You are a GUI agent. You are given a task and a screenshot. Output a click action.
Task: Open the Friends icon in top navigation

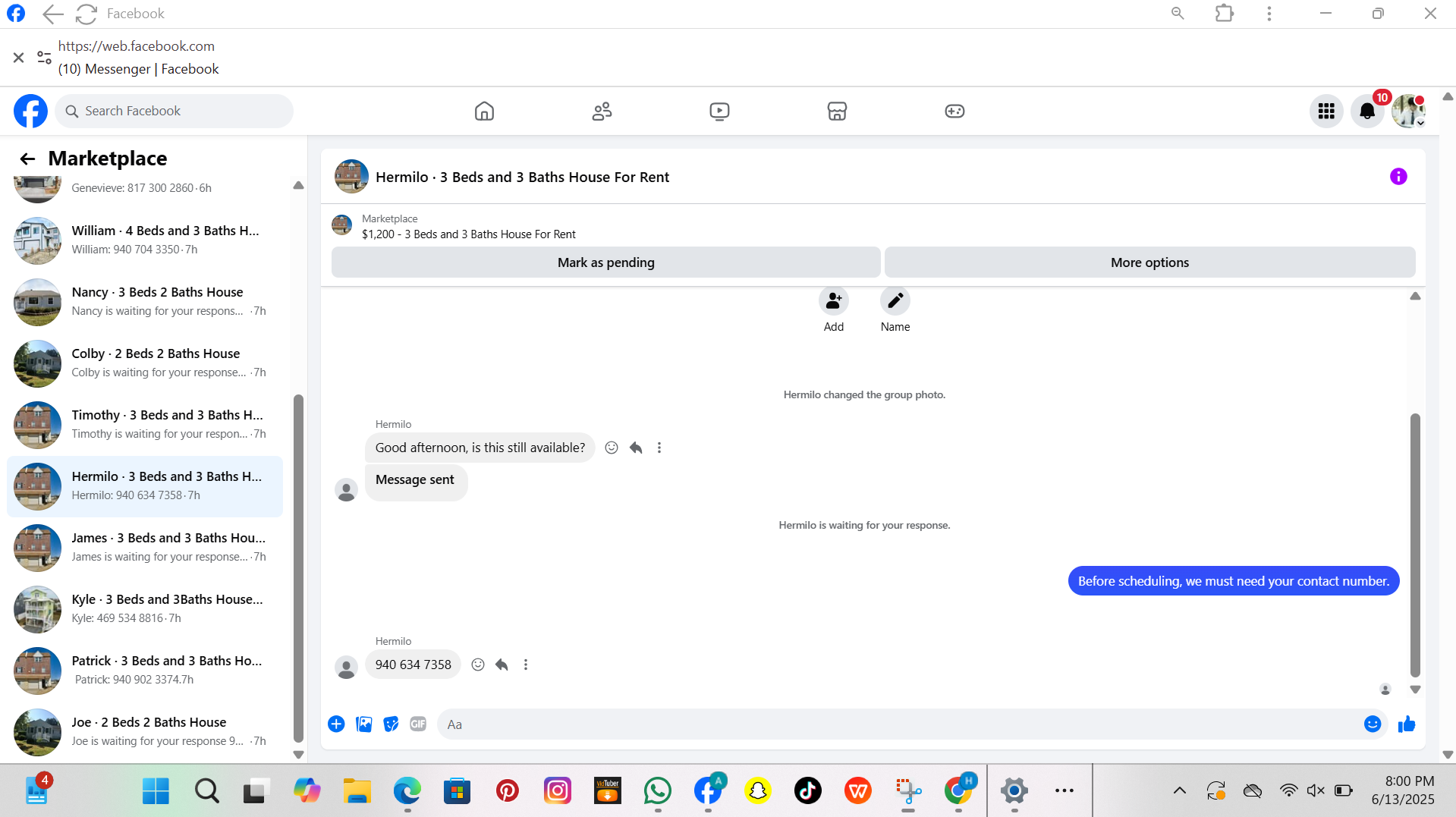tap(602, 112)
